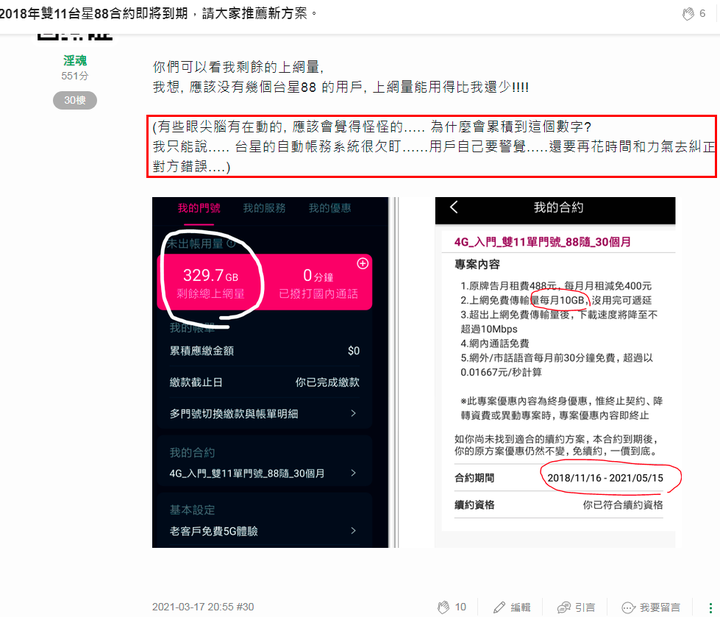Screen dimensions: 720x617
Task: Click the quote bubble icon beside 引言
Action: (563, 607)
